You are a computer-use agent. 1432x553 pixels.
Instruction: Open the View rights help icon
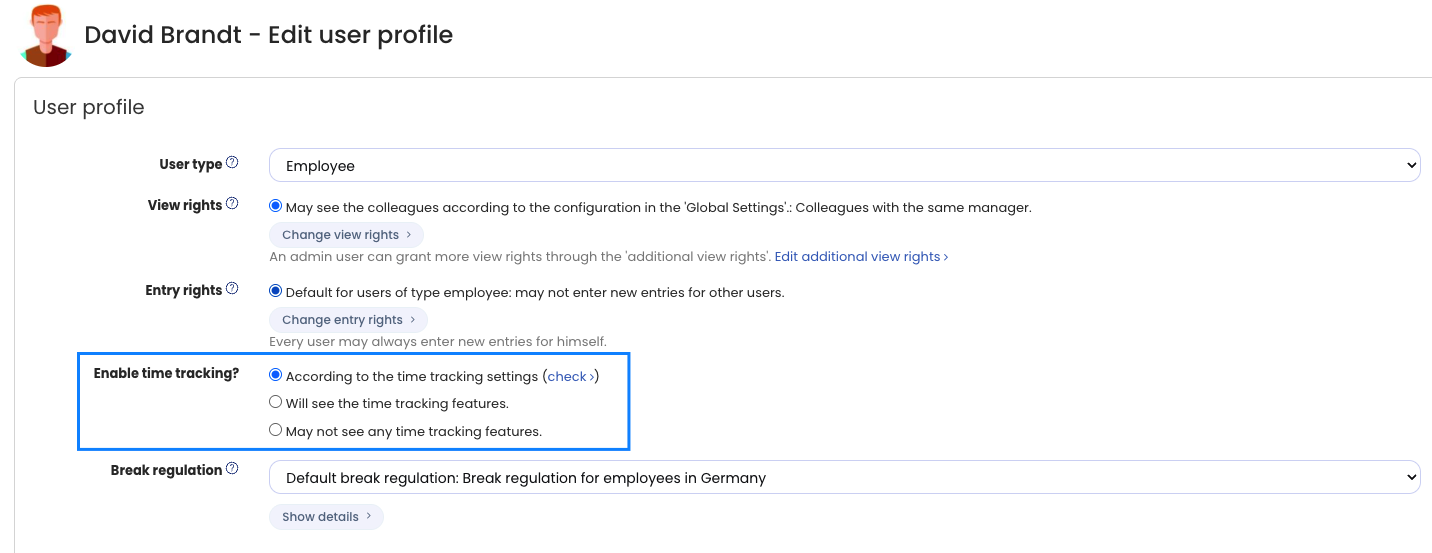click(x=232, y=204)
